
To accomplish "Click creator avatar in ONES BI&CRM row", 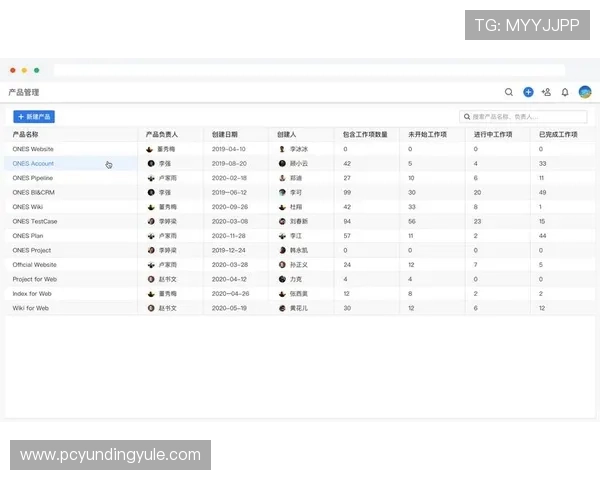I will pos(282,192).
